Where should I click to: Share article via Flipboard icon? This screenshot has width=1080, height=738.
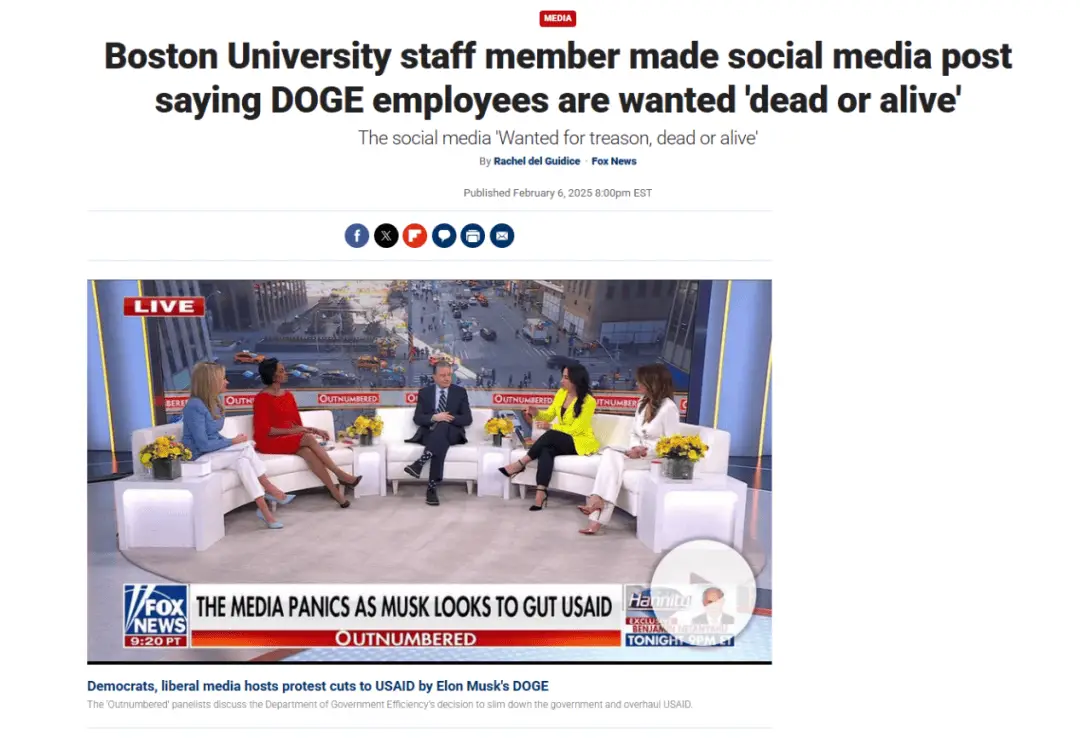pos(415,236)
